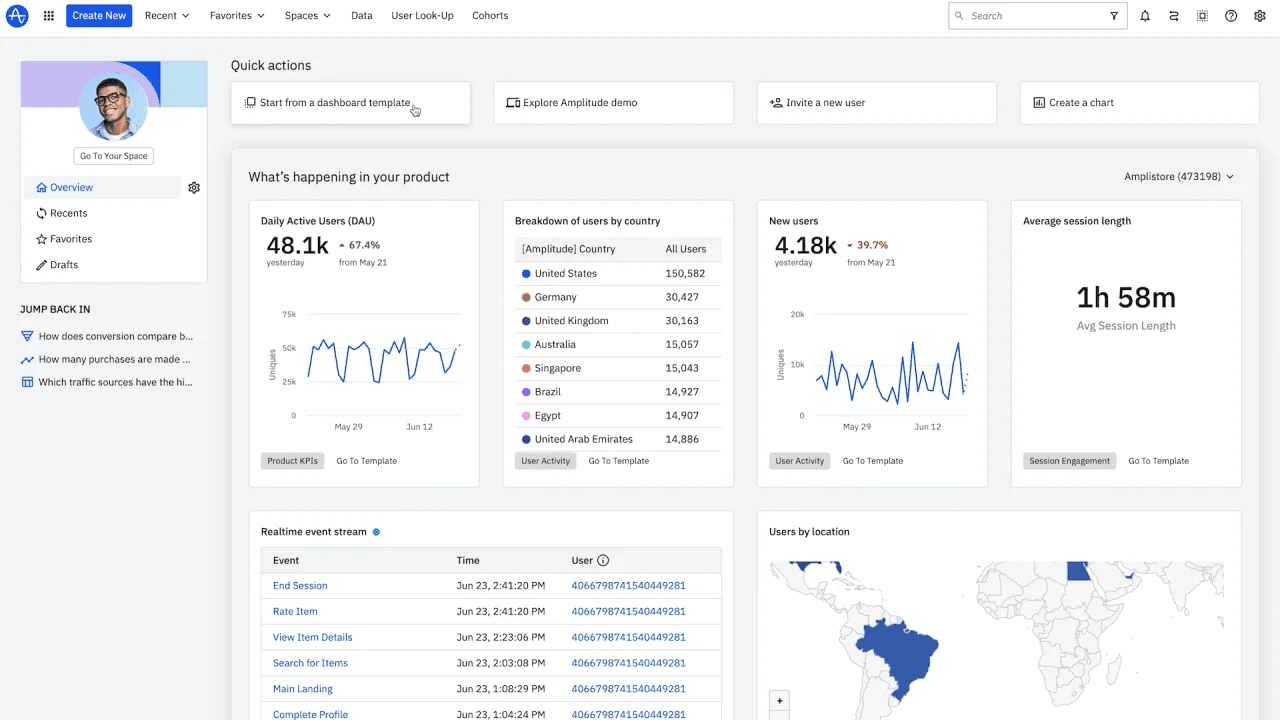The width and height of the screenshot is (1280, 720).
Task: Expand the Recent dropdown menu
Action: [166, 16]
